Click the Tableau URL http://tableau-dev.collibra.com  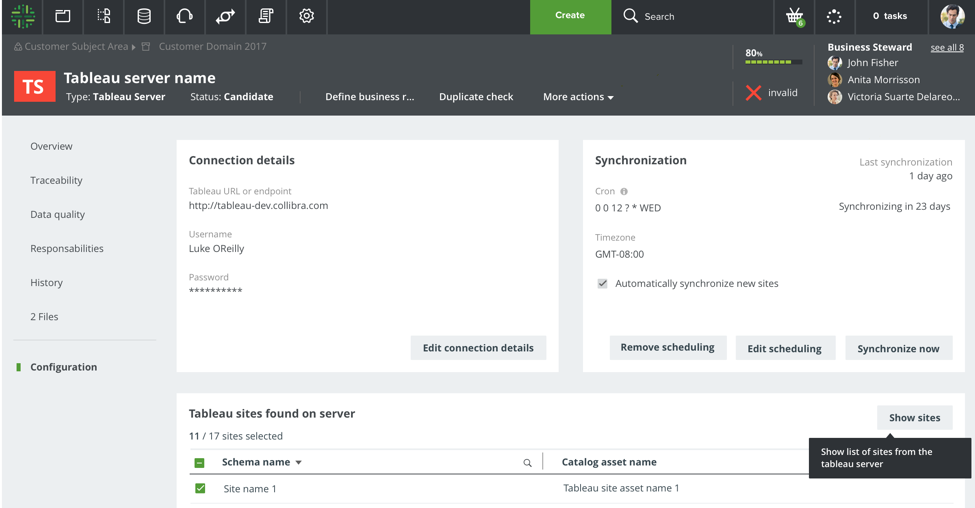258,206
